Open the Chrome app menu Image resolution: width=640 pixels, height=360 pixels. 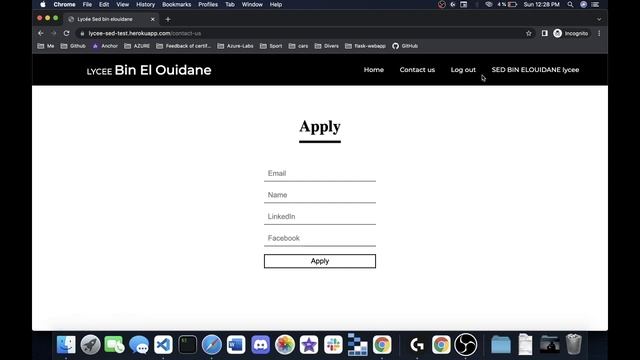click(64, 4)
